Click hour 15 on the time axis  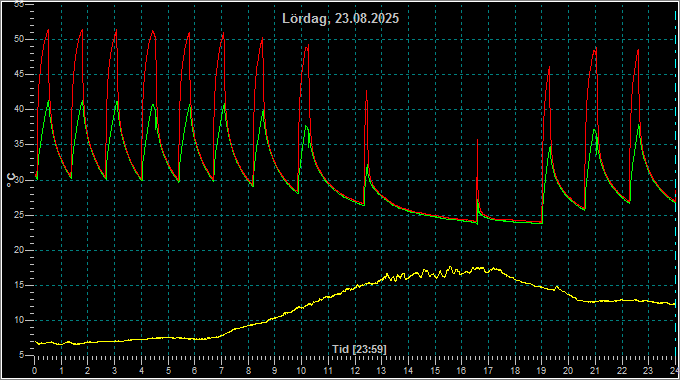(x=435, y=371)
